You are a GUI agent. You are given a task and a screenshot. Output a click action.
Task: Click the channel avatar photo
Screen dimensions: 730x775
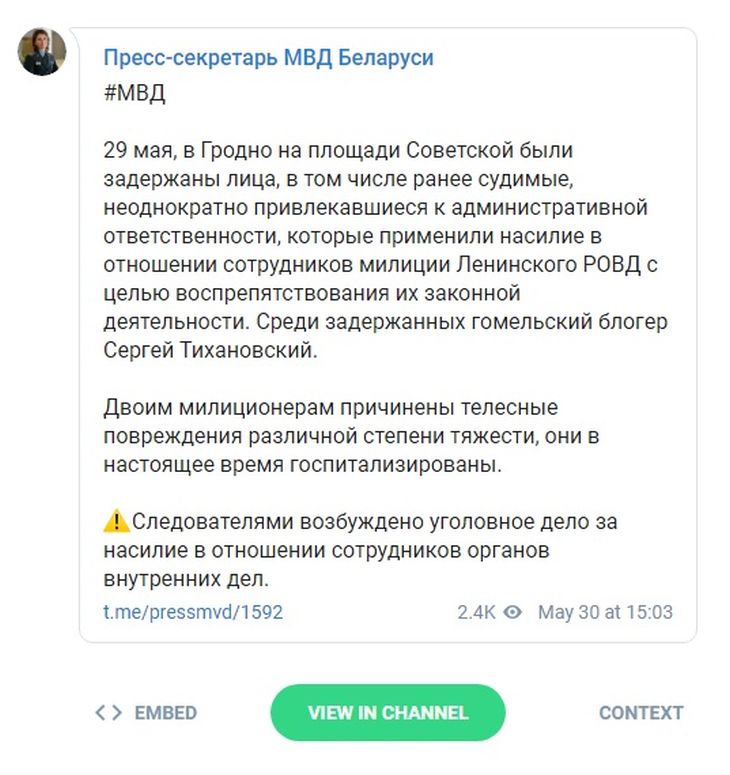click(x=42, y=52)
